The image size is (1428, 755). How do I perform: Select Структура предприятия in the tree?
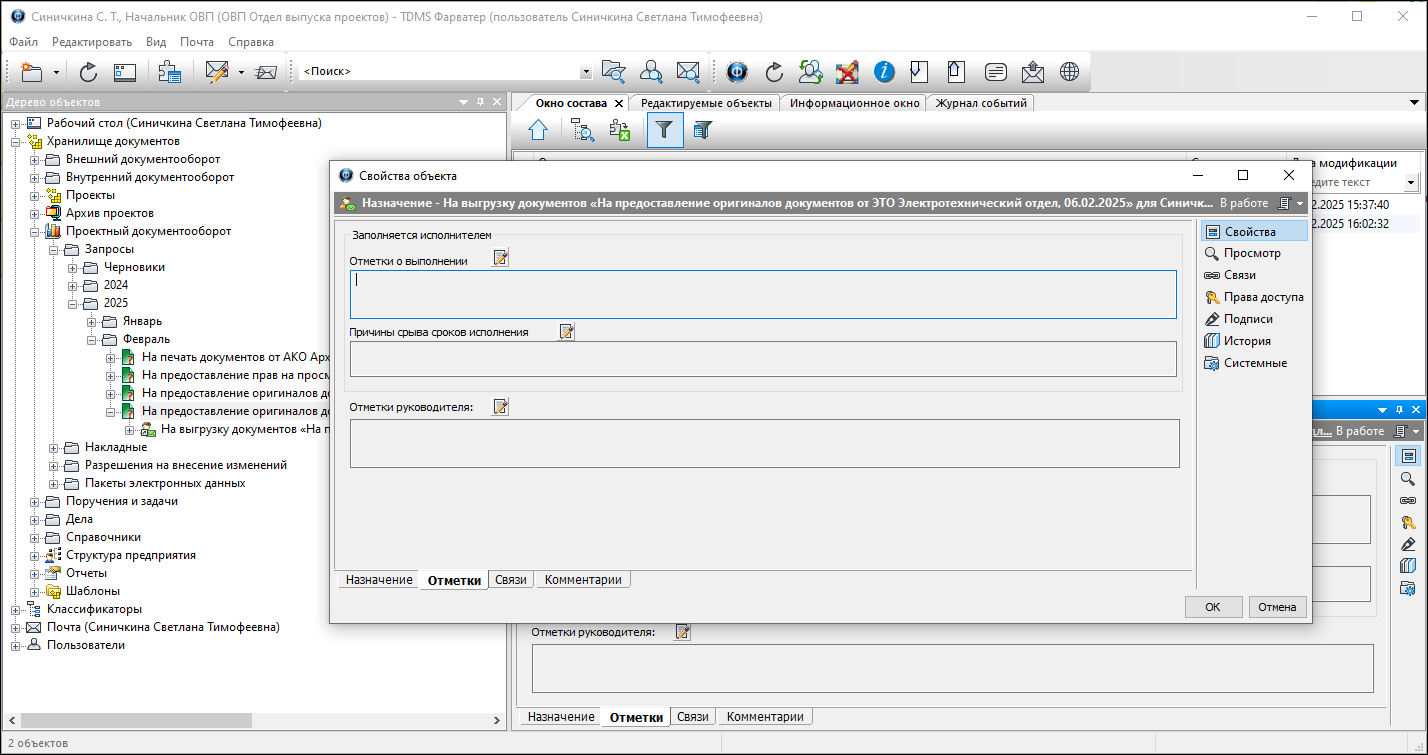click(131, 555)
